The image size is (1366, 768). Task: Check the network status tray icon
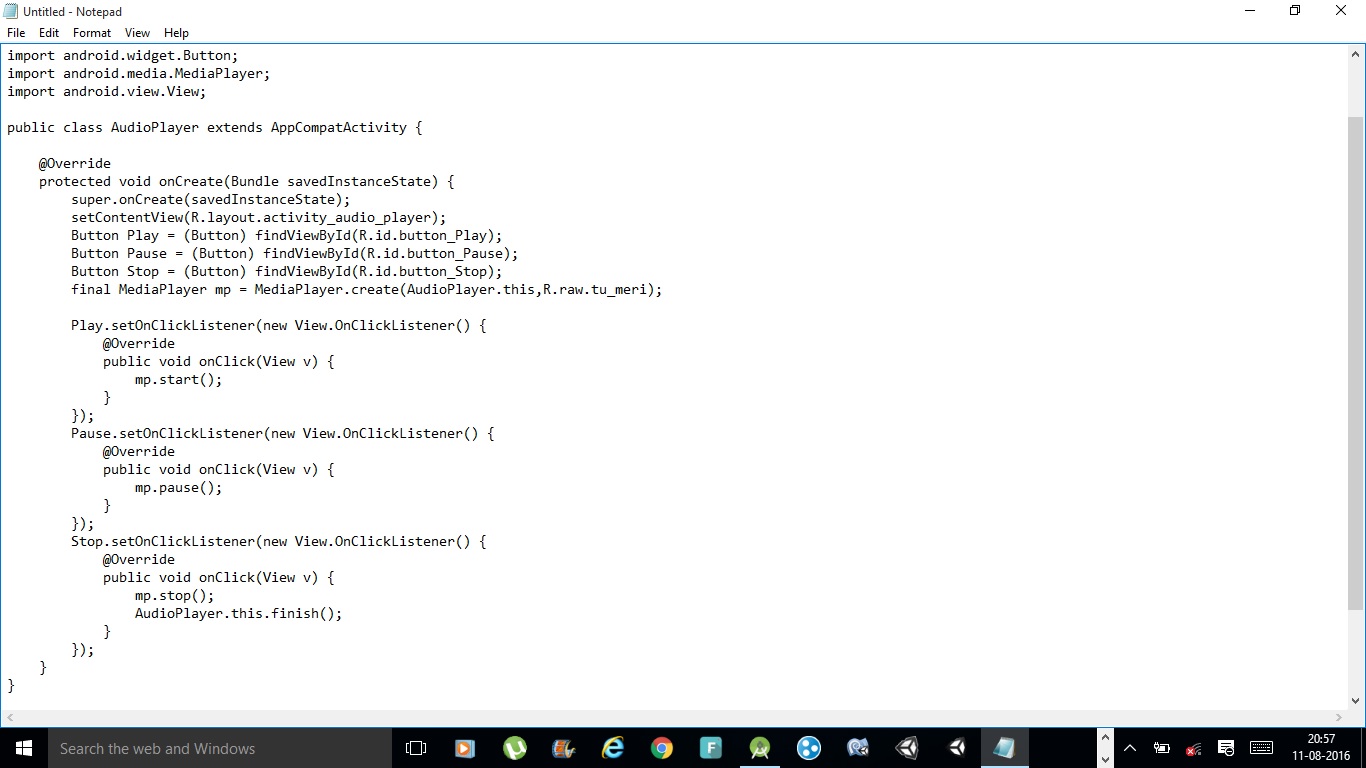(1192, 748)
